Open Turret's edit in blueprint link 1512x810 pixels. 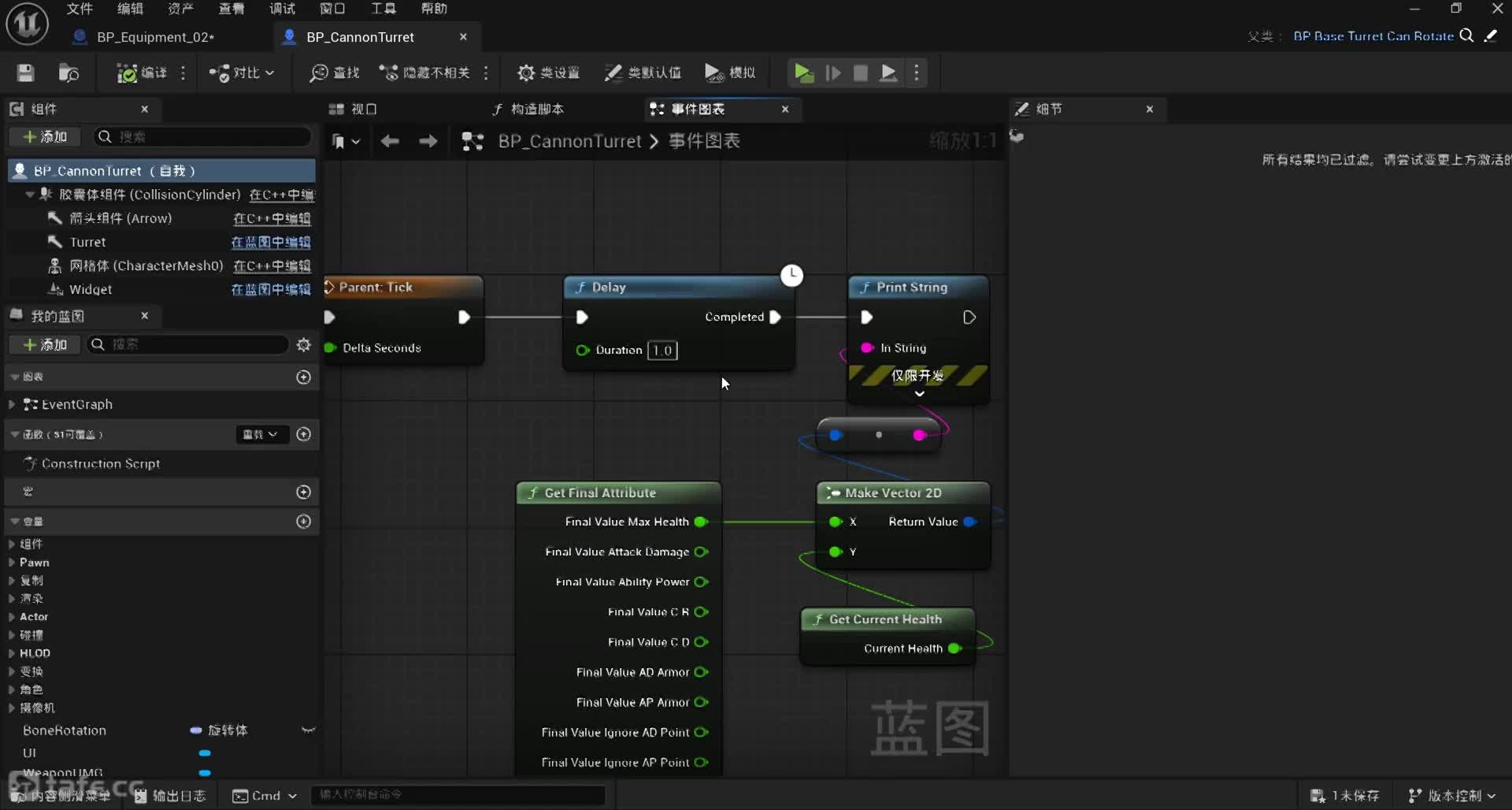coord(270,242)
